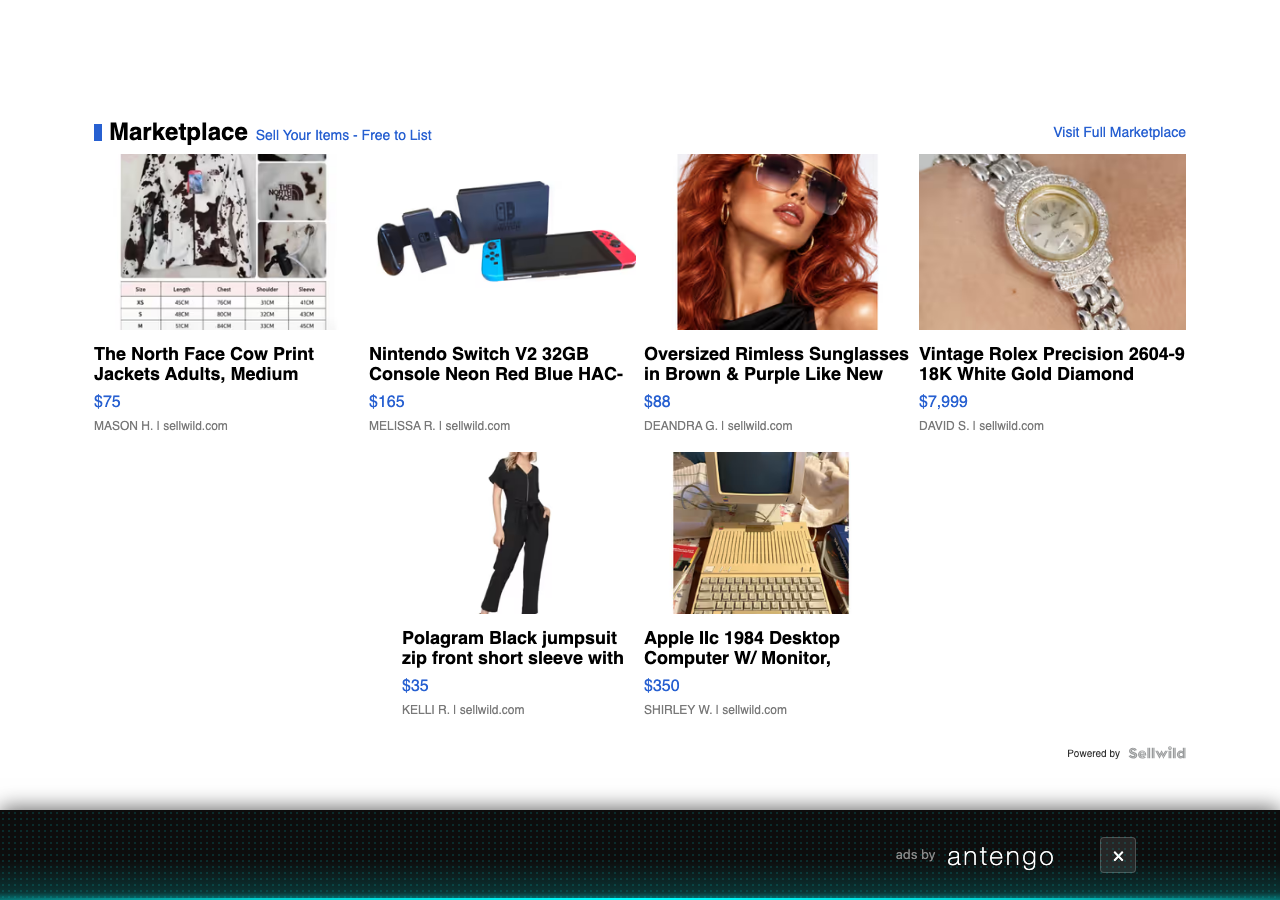
Task: Open the oversized sunglasses model photo
Action: 777,242
